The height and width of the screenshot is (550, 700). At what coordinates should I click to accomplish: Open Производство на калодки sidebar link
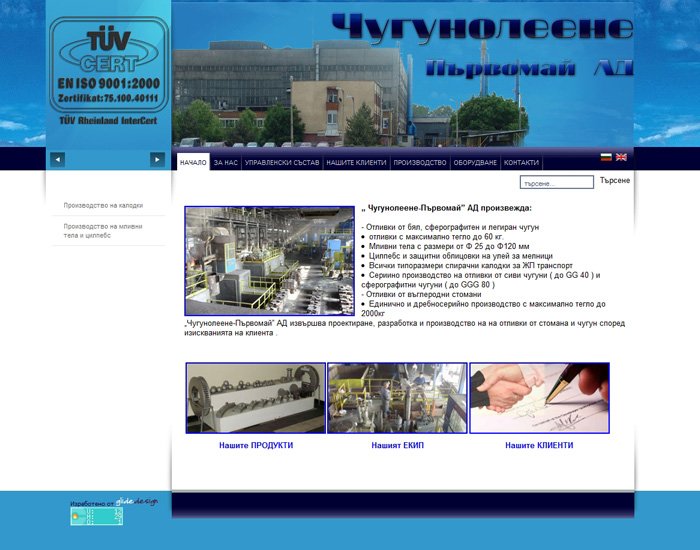click(x=103, y=205)
